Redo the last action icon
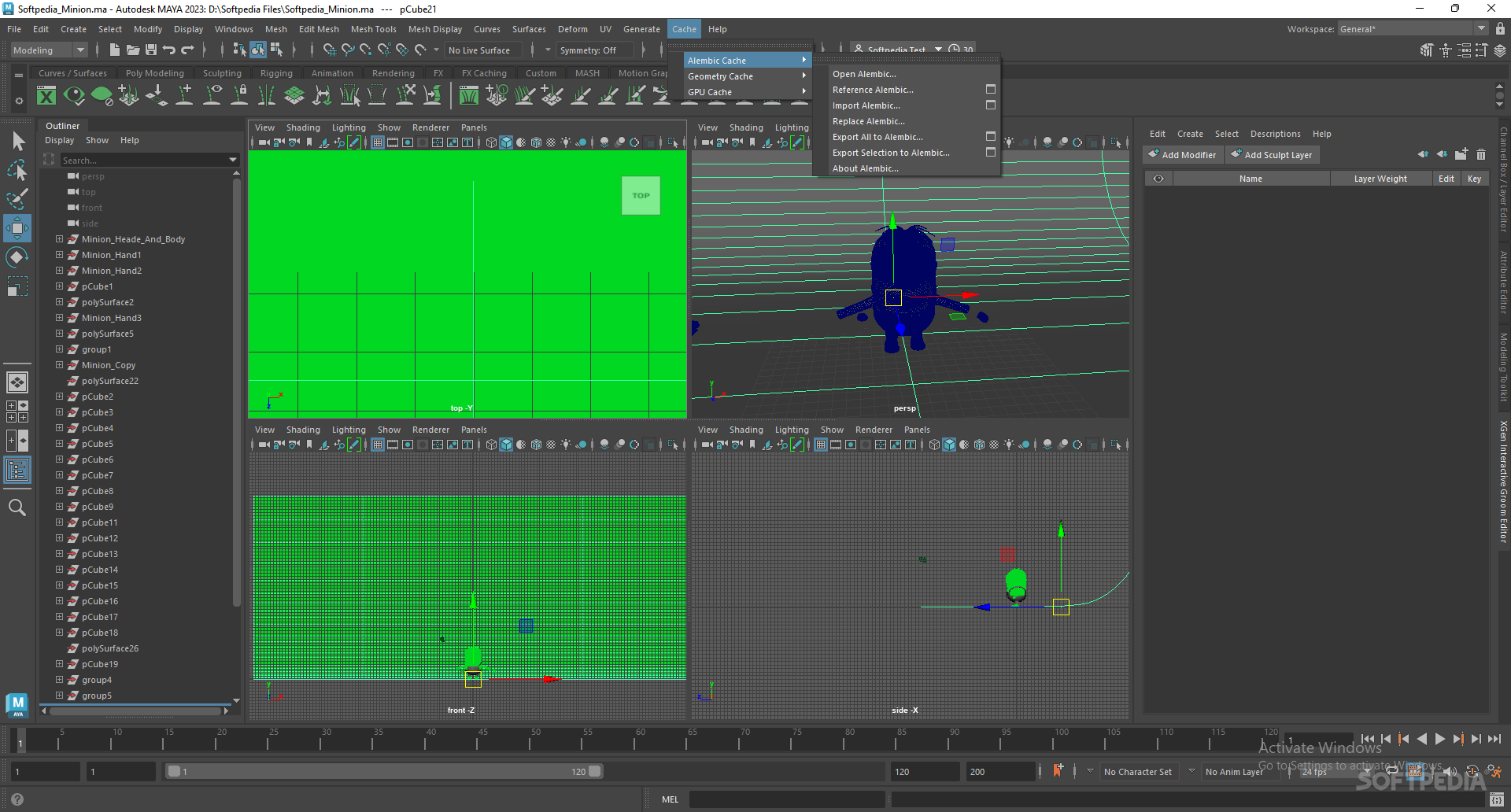1511x812 pixels. pyautogui.click(x=187, y=50)
